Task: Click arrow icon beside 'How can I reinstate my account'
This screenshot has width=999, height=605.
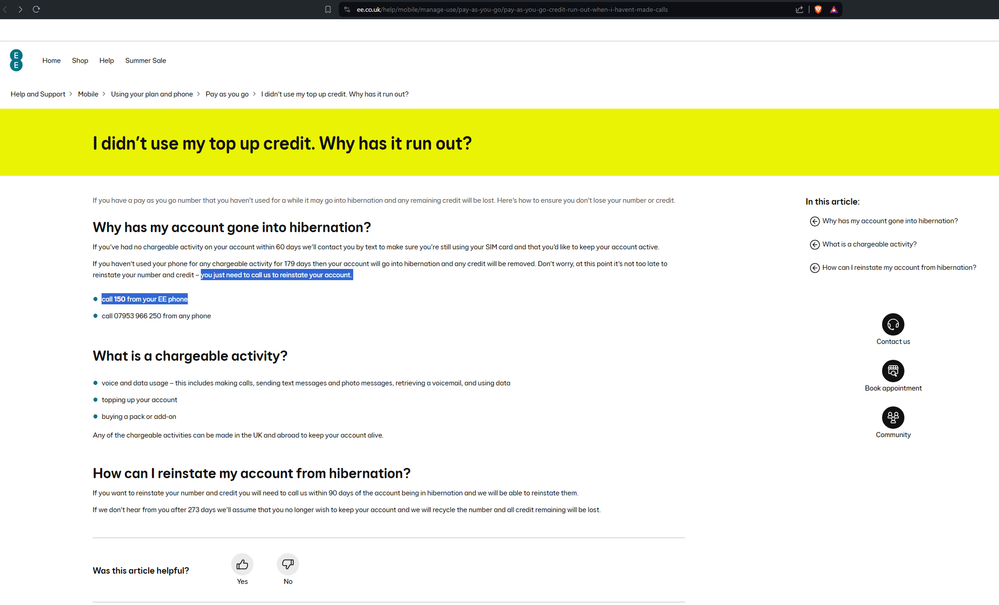Action: tap(814, 268)
